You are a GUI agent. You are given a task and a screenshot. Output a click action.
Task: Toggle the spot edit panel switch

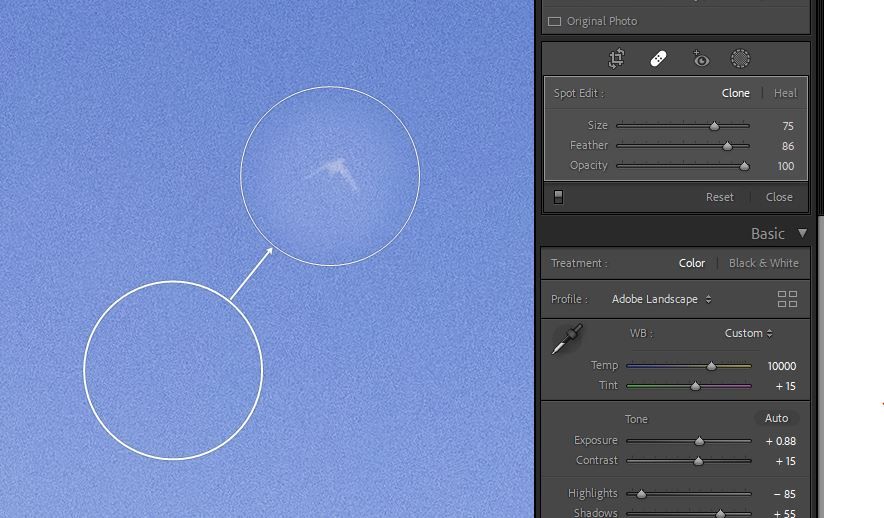(x=558, y=197)
